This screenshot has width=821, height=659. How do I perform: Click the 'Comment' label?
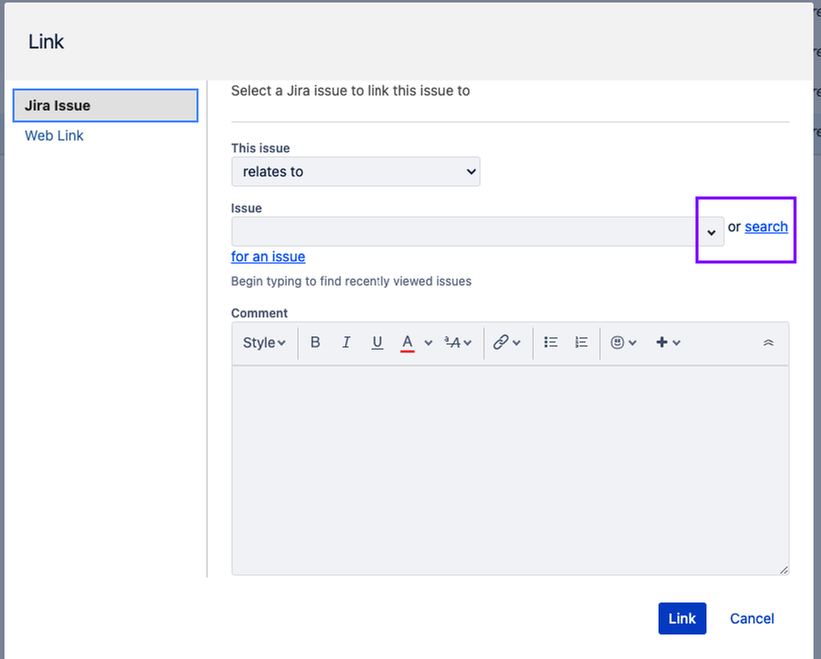[x=259, y=313]
